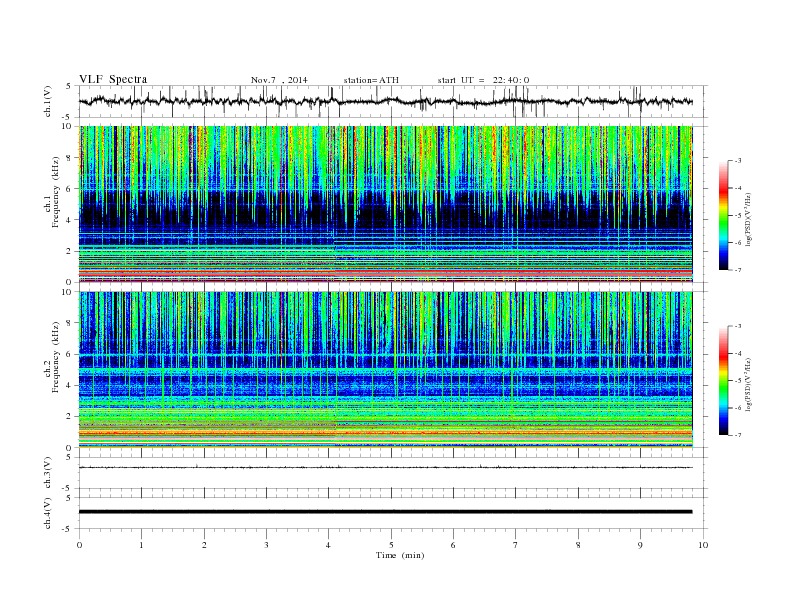Click the "-7" tick on ch.2 color bar

737,435
